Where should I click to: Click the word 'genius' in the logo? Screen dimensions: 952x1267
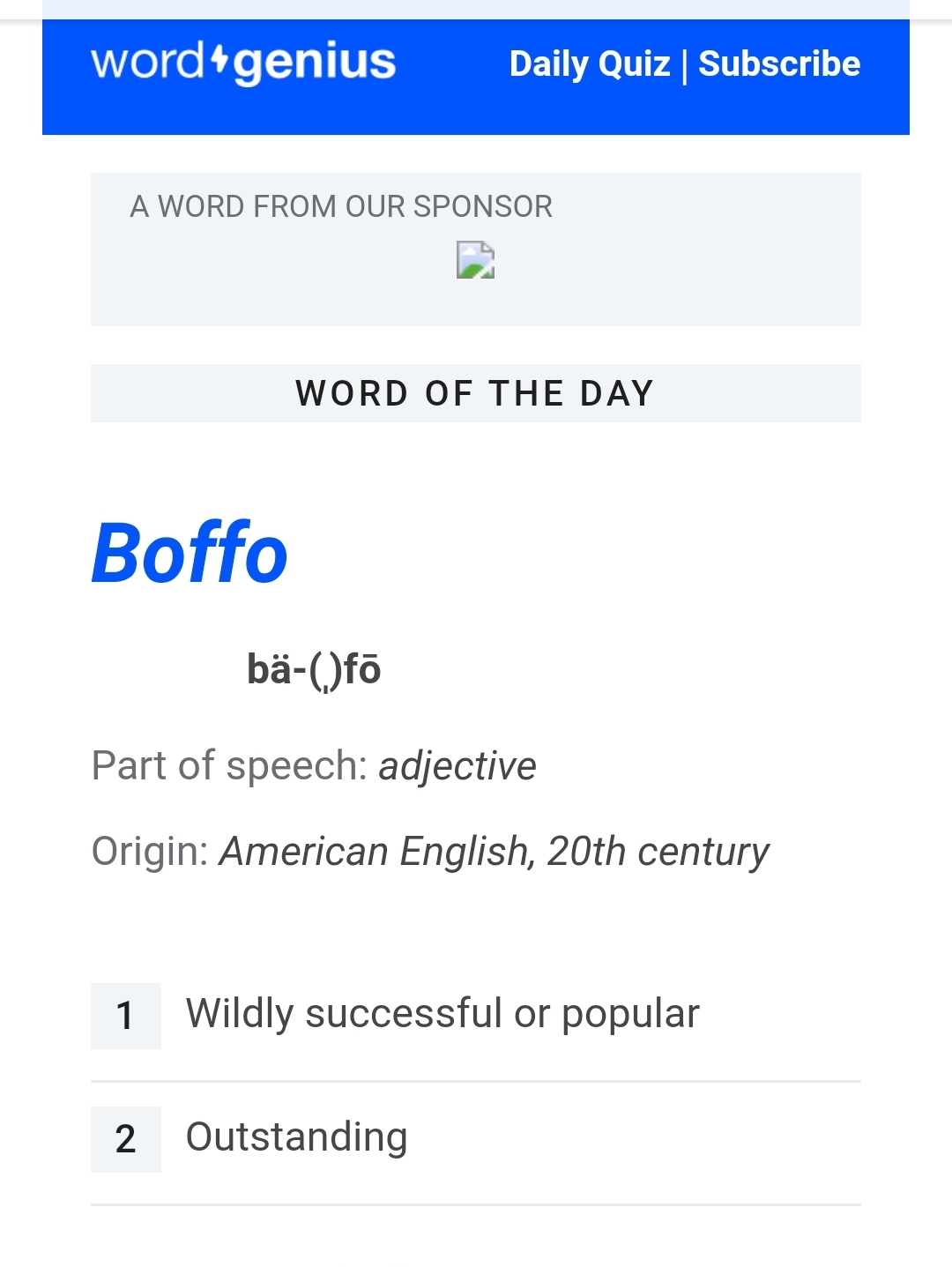tap(315, 63)
